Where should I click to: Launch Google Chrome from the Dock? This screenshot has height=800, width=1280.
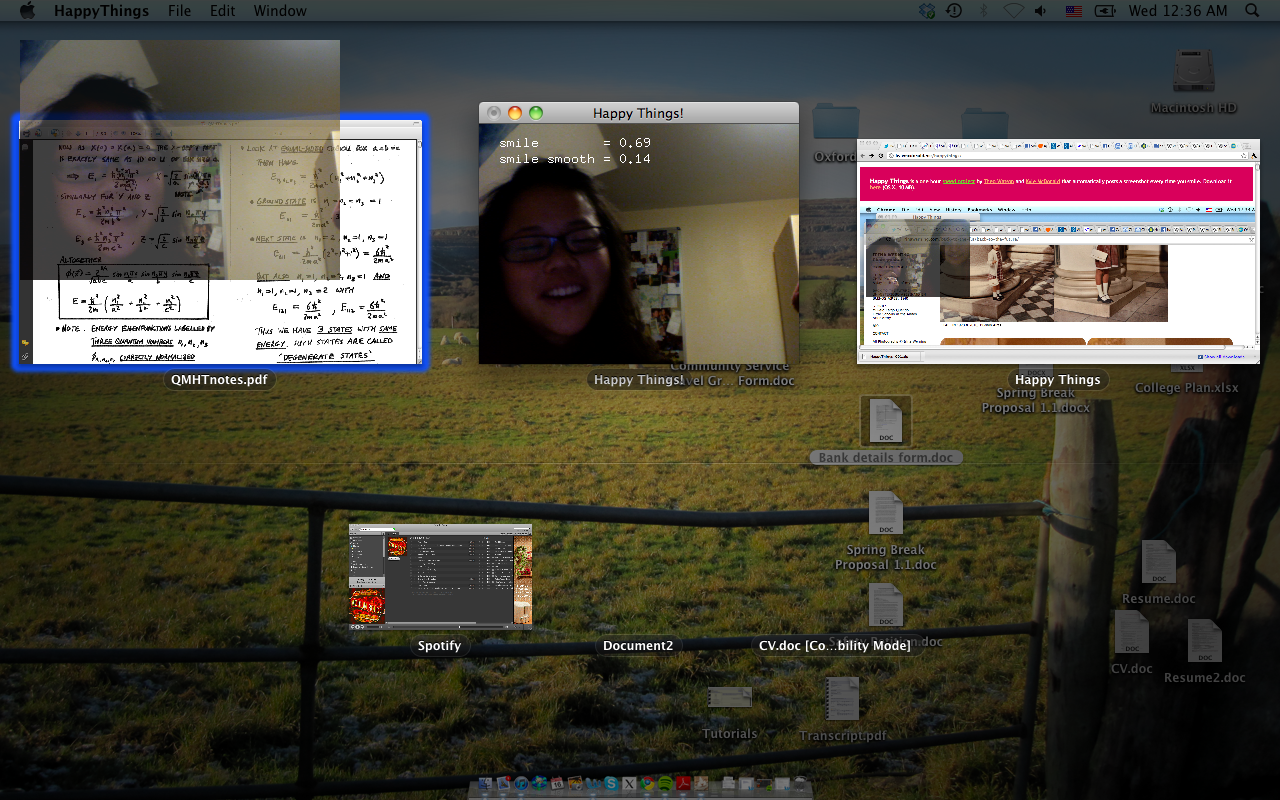click(x=647, y=783)
